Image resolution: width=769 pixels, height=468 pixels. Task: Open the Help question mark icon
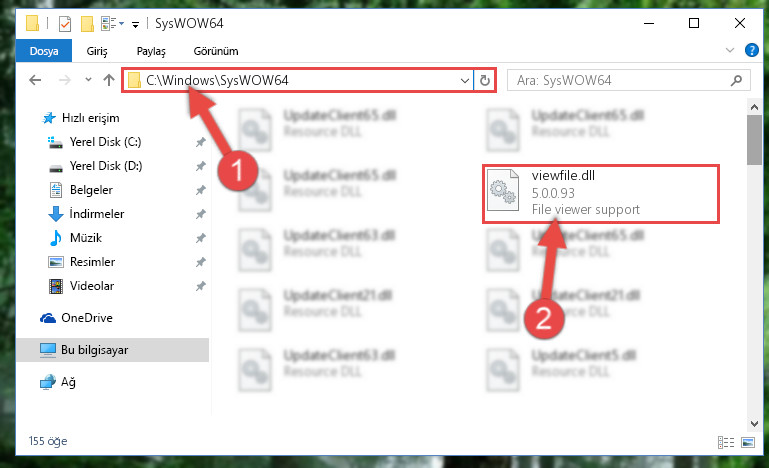[x=751, y=50]
